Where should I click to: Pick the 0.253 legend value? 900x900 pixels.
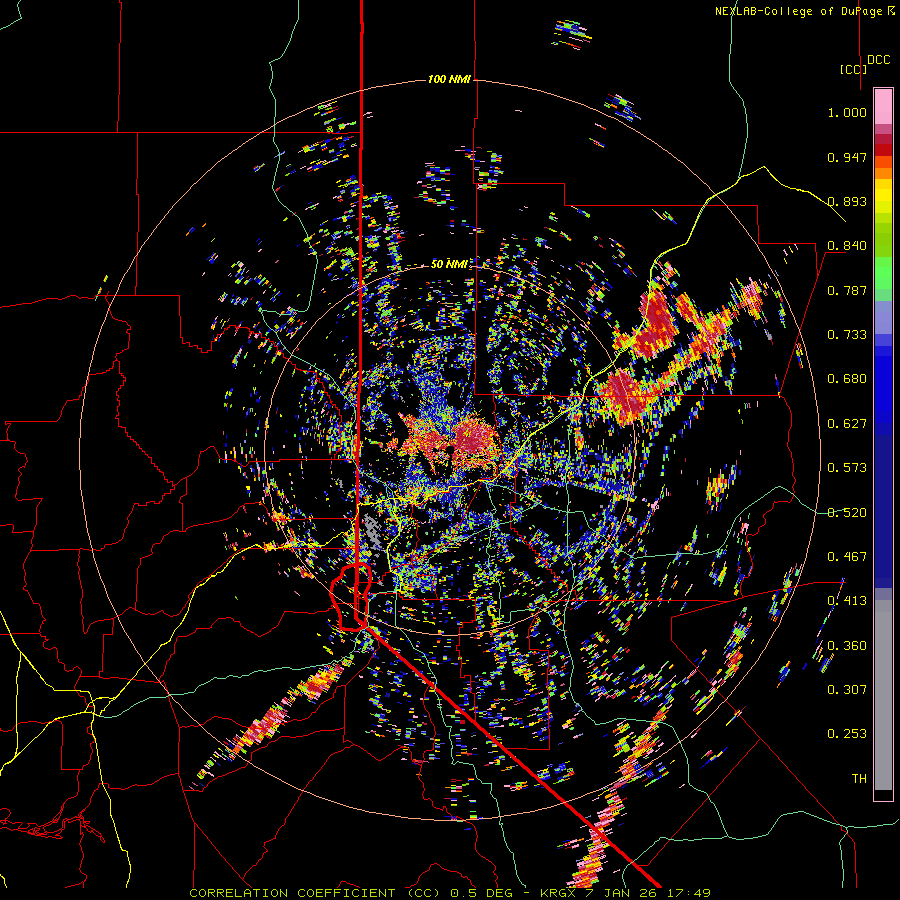[x=847, y=734]
